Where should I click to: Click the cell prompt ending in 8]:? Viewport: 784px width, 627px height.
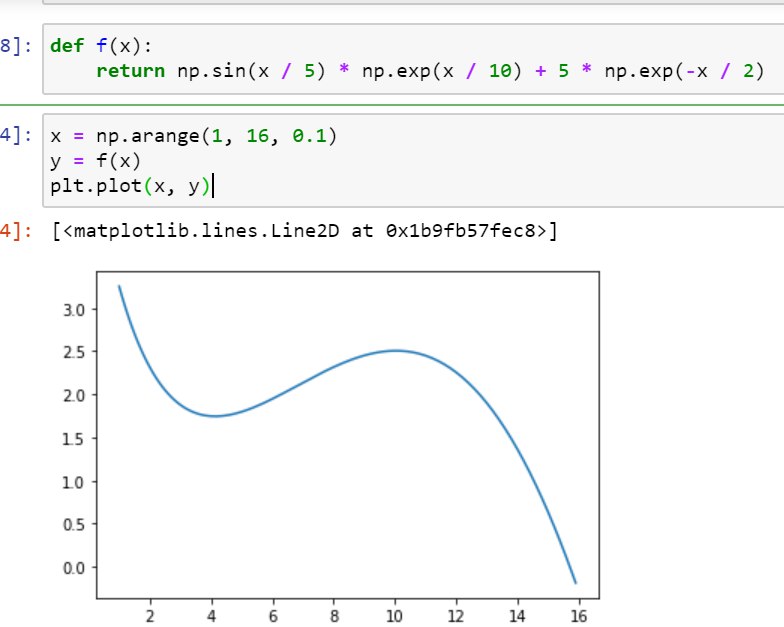tap(16, 46)
